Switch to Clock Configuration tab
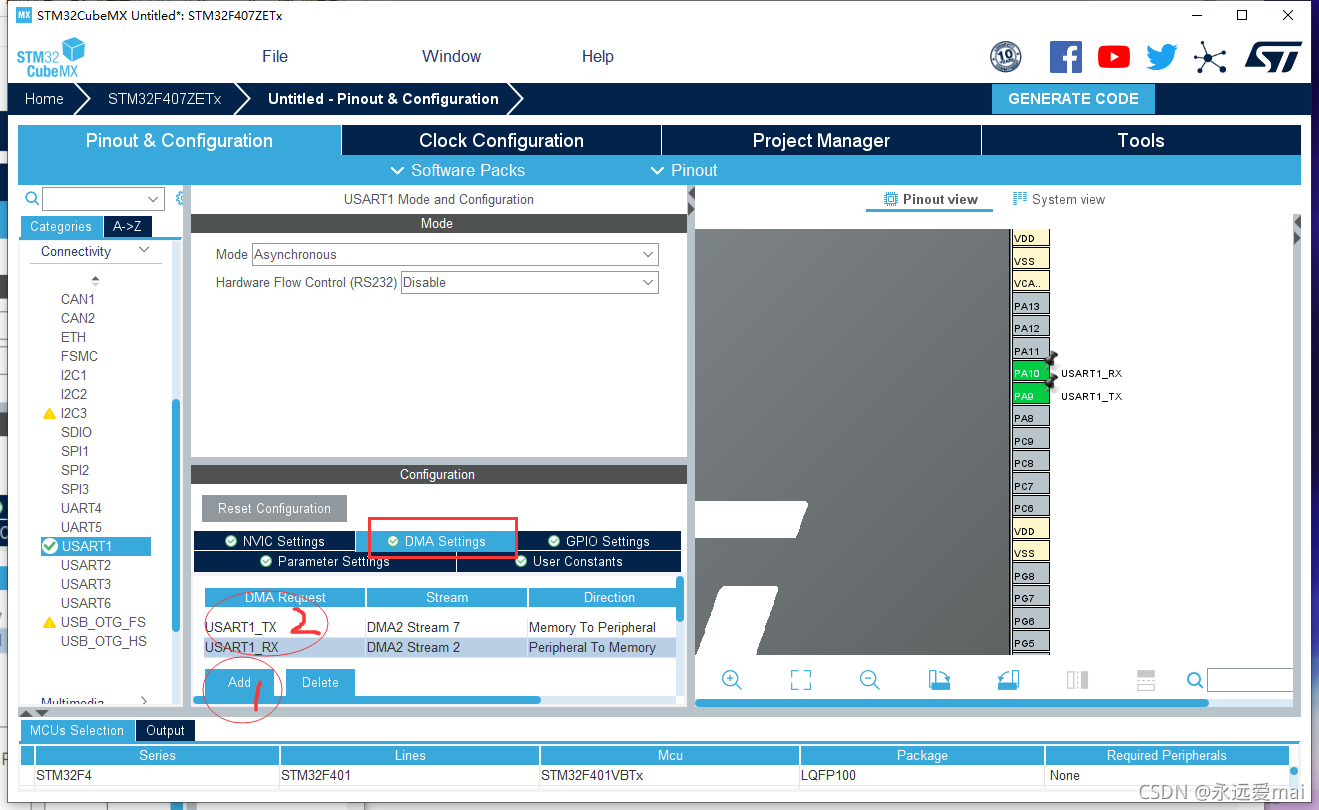1319x810 pixels. (501, 140)
